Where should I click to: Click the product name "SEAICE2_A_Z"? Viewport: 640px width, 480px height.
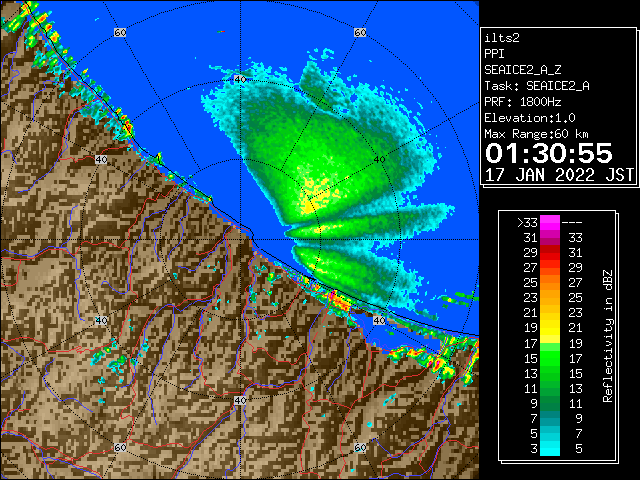pyautogui.click(x=523, y=70)
